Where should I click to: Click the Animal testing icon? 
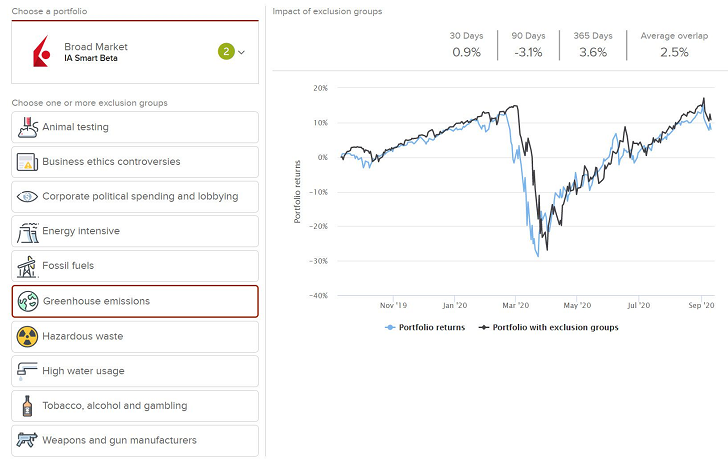(x=27, y=127)
